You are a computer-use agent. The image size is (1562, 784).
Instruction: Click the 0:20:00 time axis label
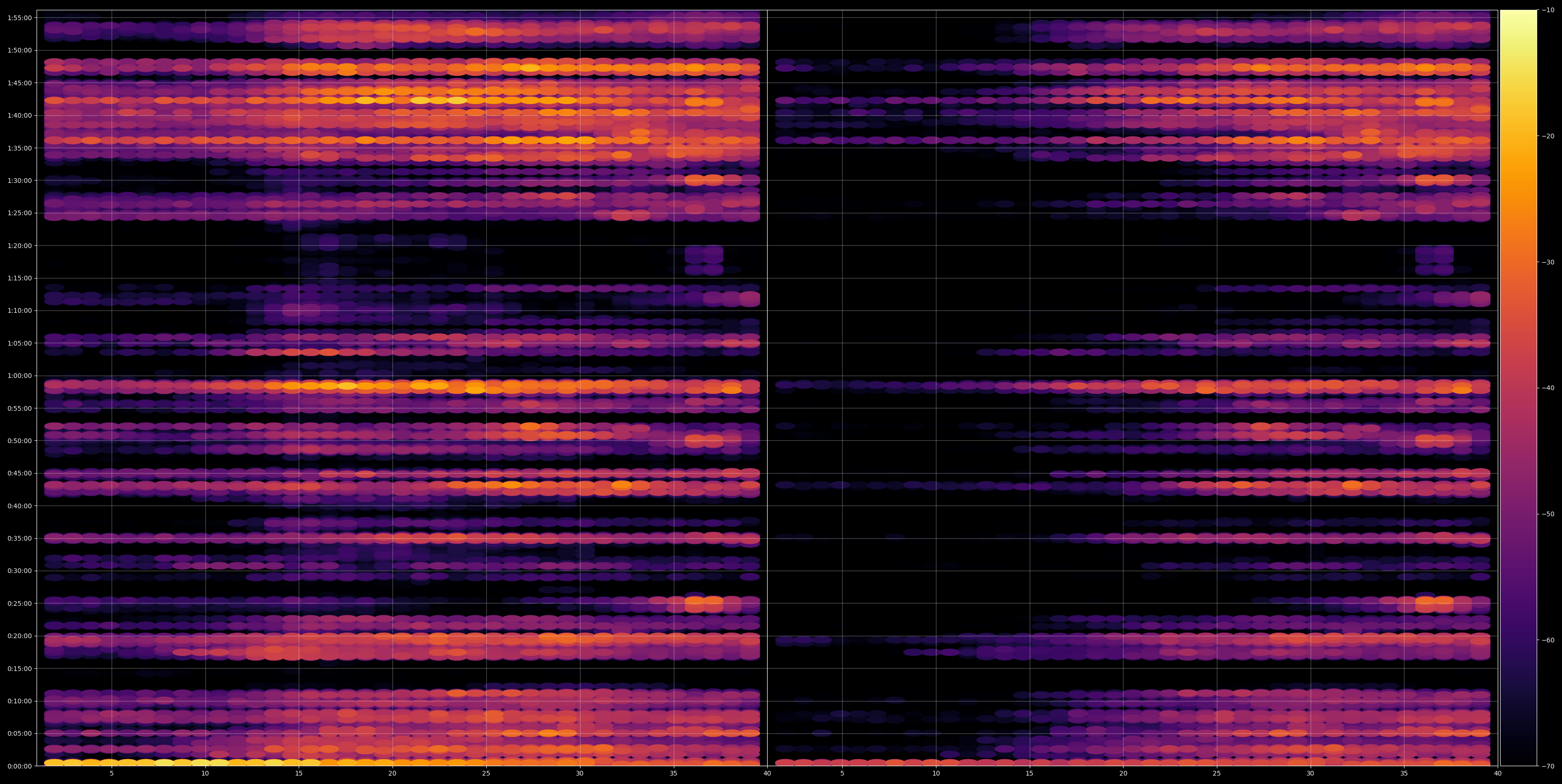[19, 636]
